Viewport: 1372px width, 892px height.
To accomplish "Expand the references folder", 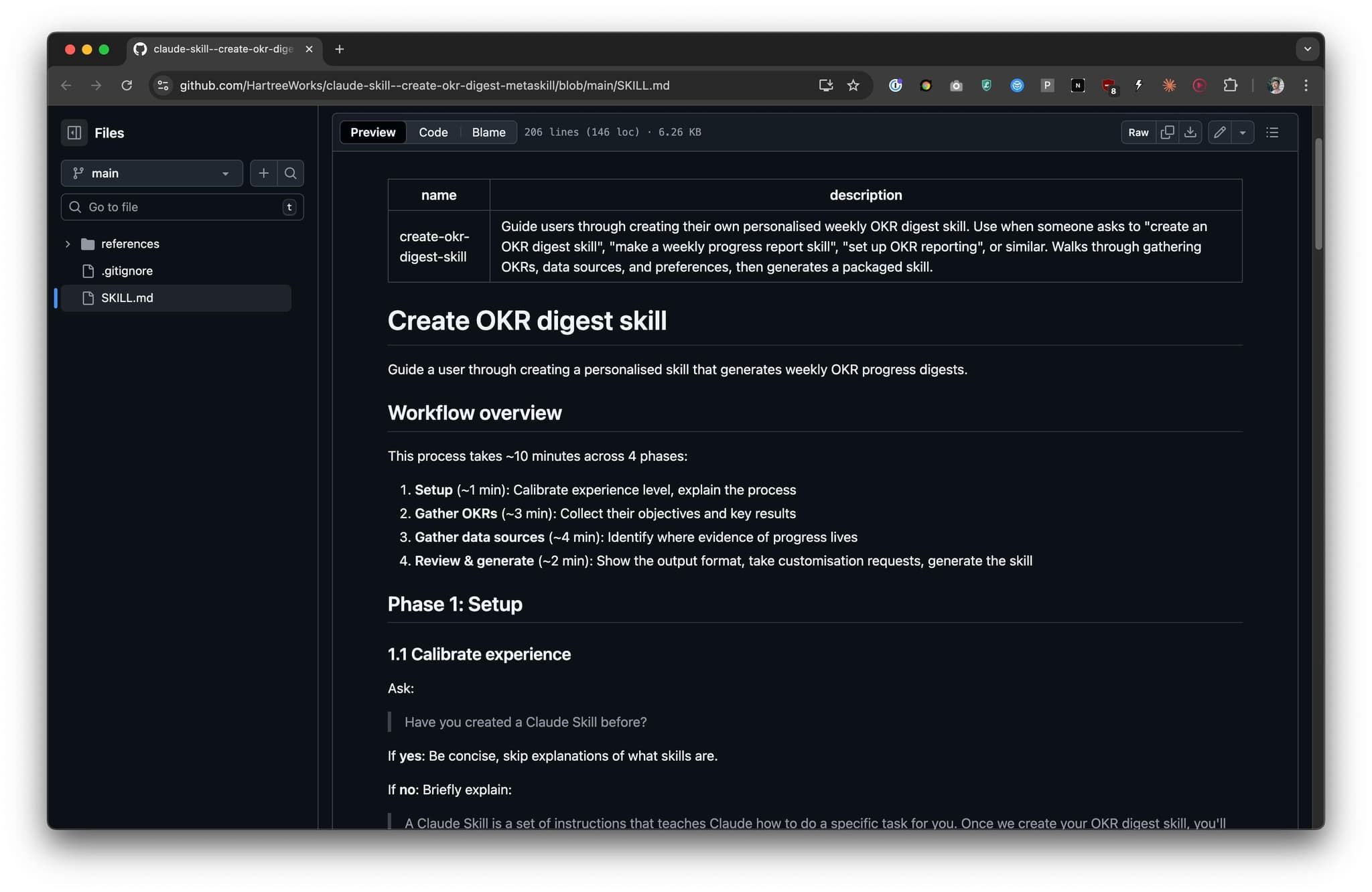I will pos(68,244).
